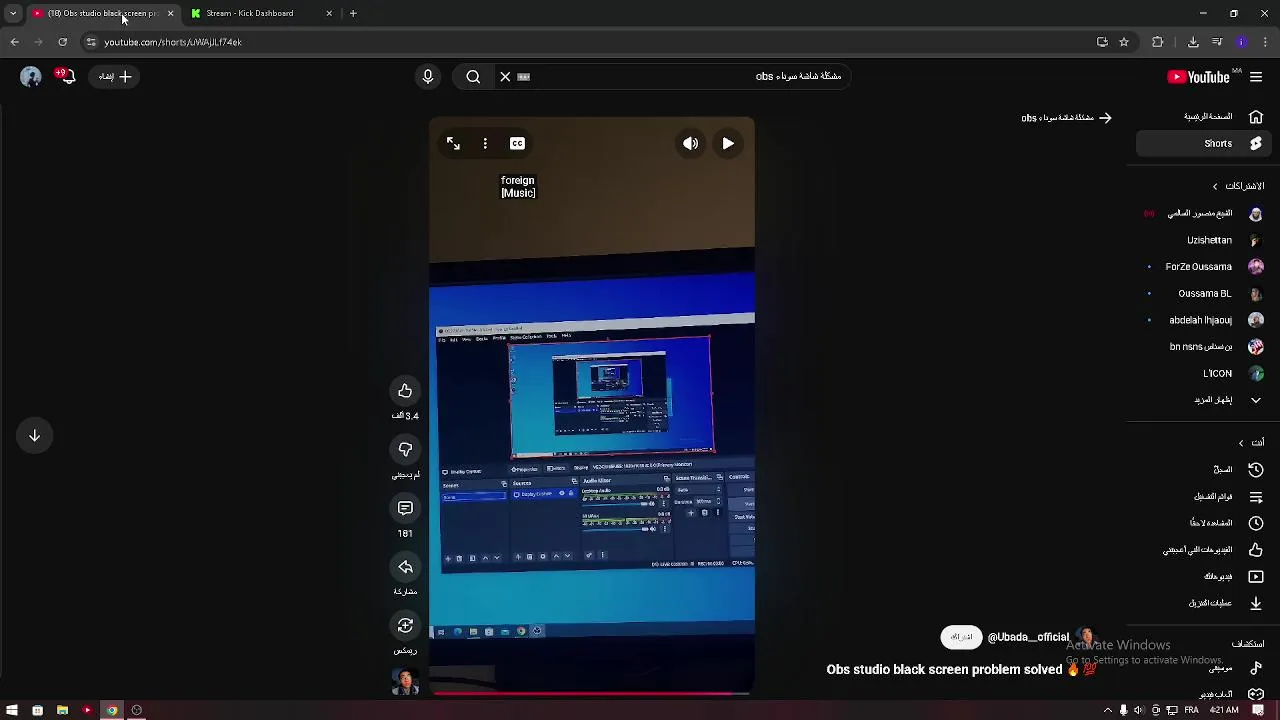Viewport: 1280px width, 720px height.
Task: Clear the search box with X
Action: click(x=505, y=76)
